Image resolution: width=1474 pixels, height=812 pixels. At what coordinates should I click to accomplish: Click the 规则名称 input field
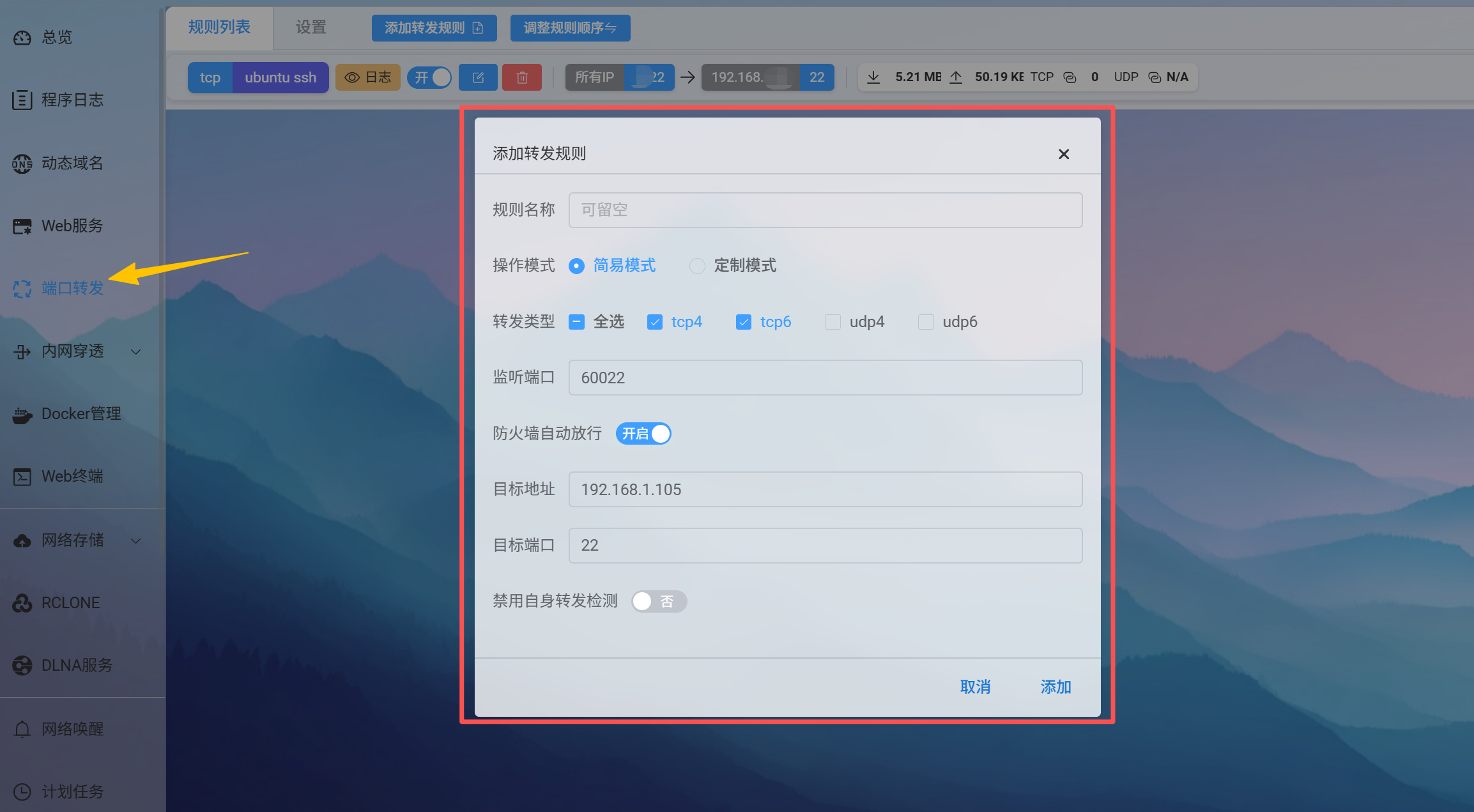tap(825, 210)
